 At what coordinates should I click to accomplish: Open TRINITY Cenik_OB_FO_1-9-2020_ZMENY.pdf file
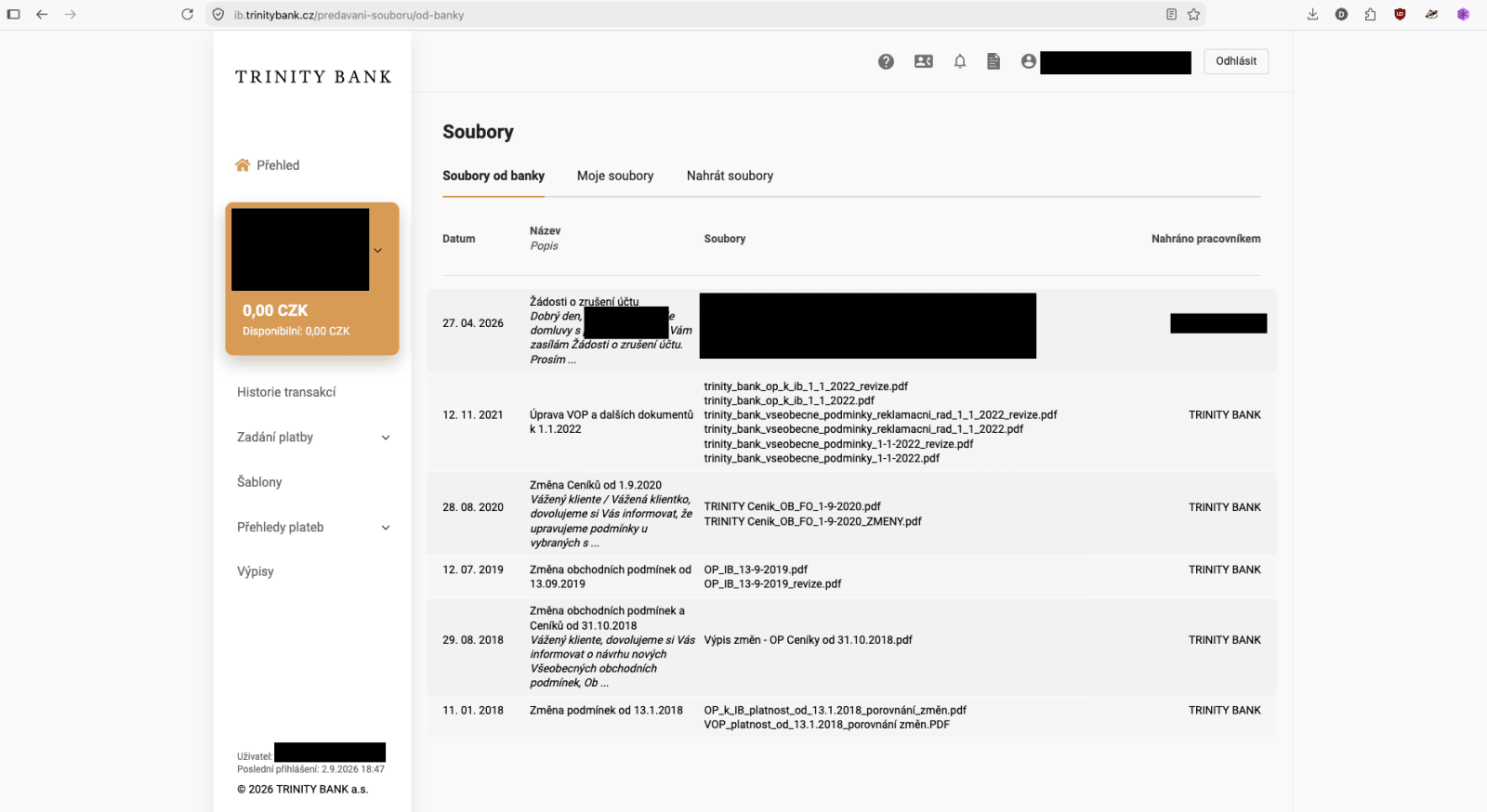coord(812,521)
